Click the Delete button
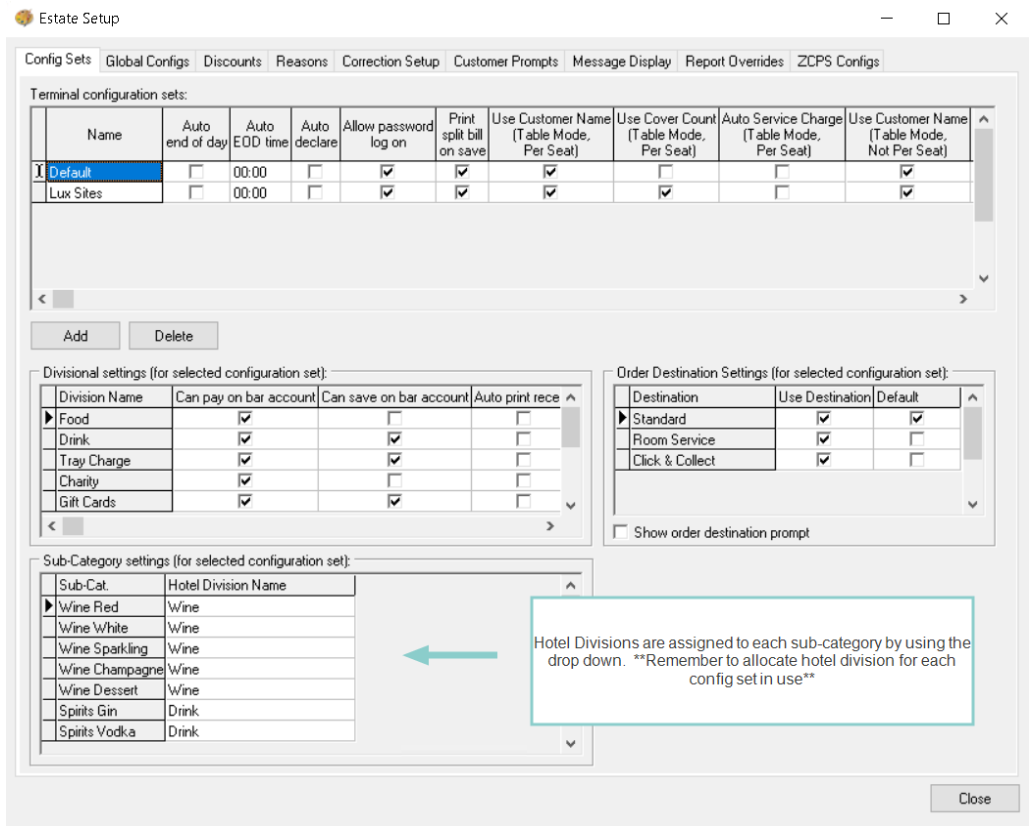 173,336
